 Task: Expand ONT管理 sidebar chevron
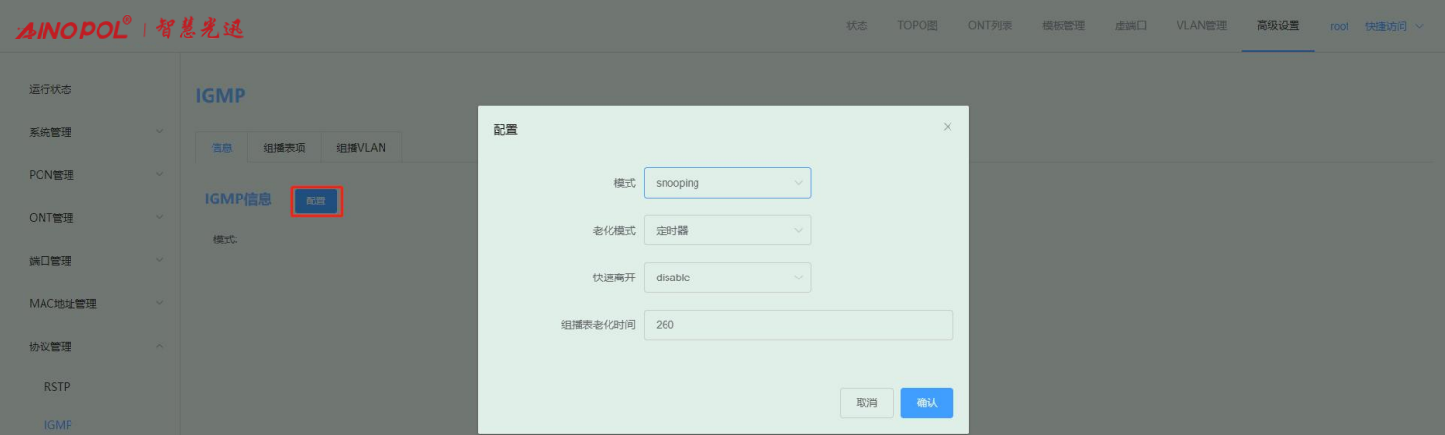(x=159, y=218)
